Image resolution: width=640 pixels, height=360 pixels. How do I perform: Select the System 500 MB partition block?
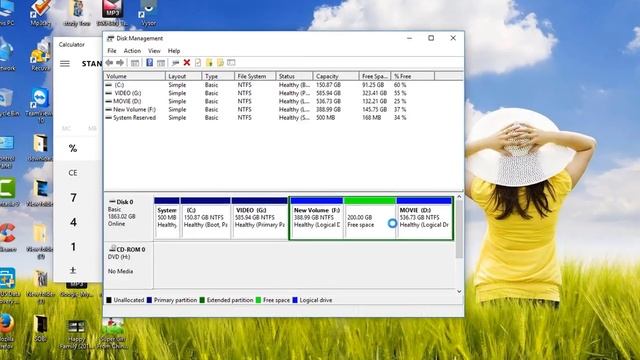(167, 218)
